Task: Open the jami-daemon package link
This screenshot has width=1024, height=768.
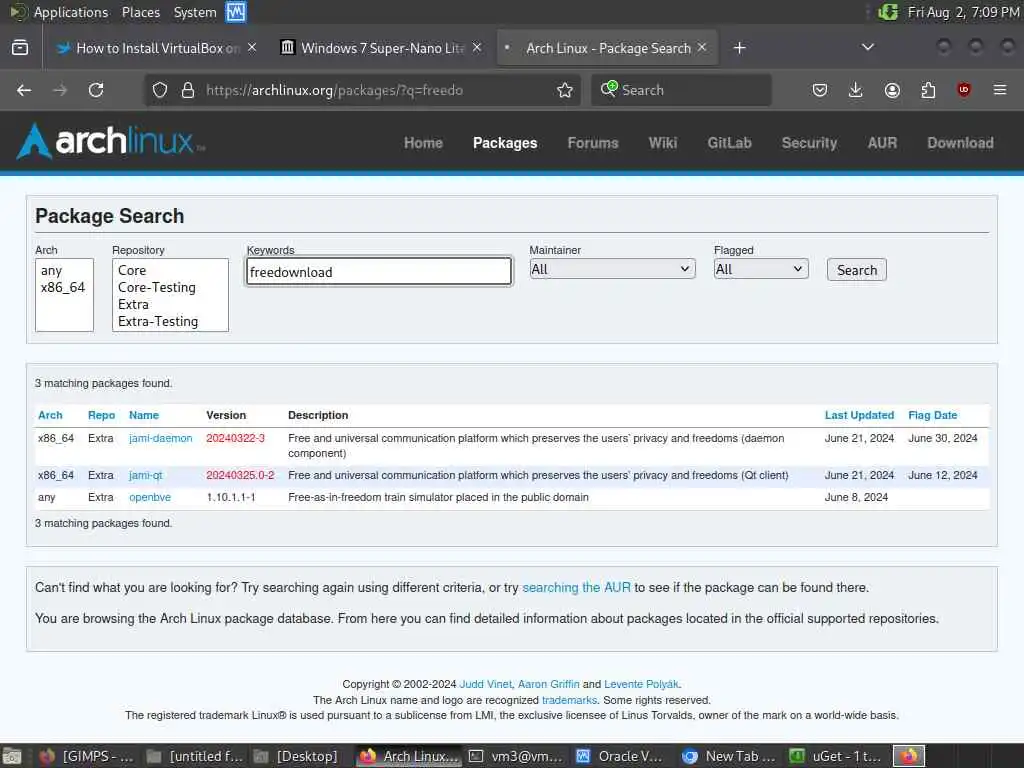Action: pos(161,438)
